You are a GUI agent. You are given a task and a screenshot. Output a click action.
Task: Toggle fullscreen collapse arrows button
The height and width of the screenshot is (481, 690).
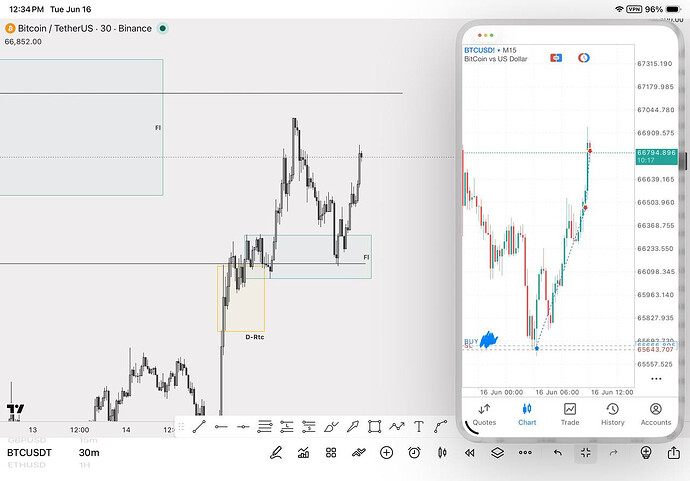pyautogui.click(x=585, y=452)
